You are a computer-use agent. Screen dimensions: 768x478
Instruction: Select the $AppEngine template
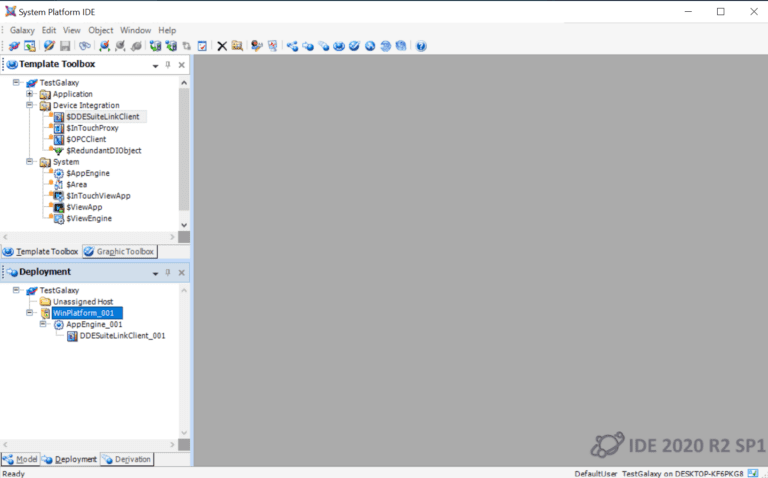click(x=88, y=173)
